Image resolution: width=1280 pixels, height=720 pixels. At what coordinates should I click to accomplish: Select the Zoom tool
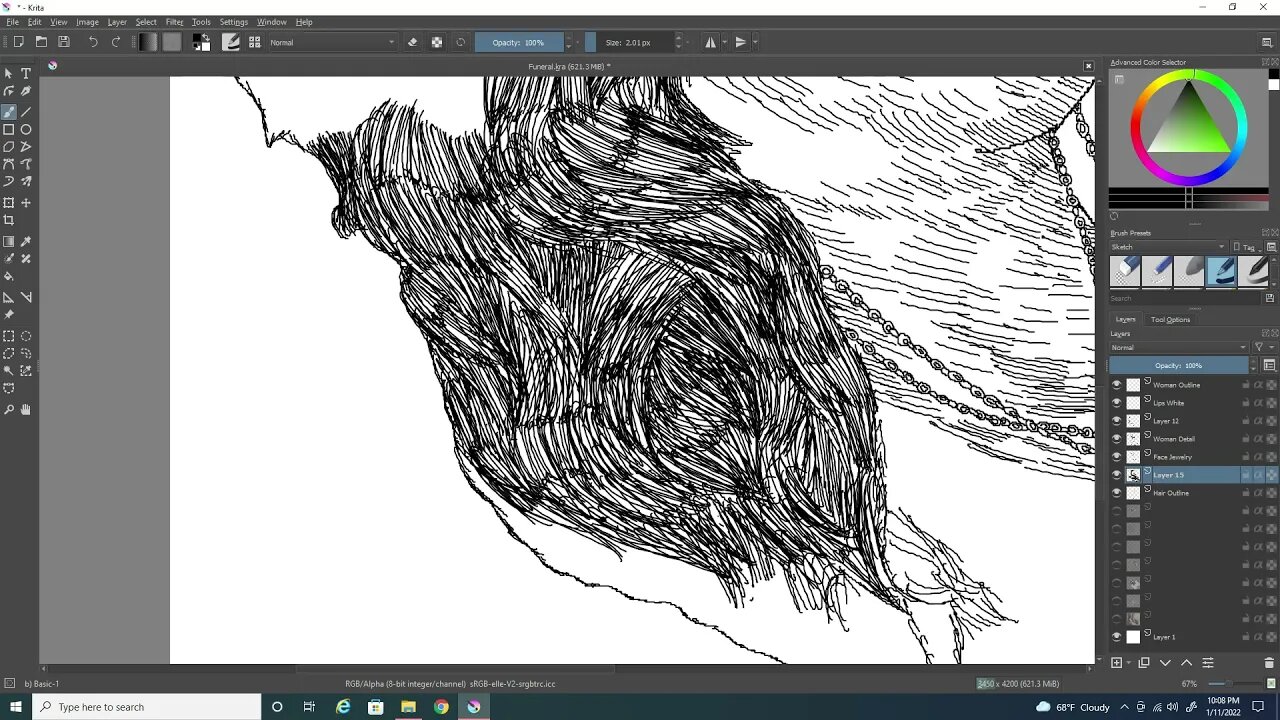(9, 409)
